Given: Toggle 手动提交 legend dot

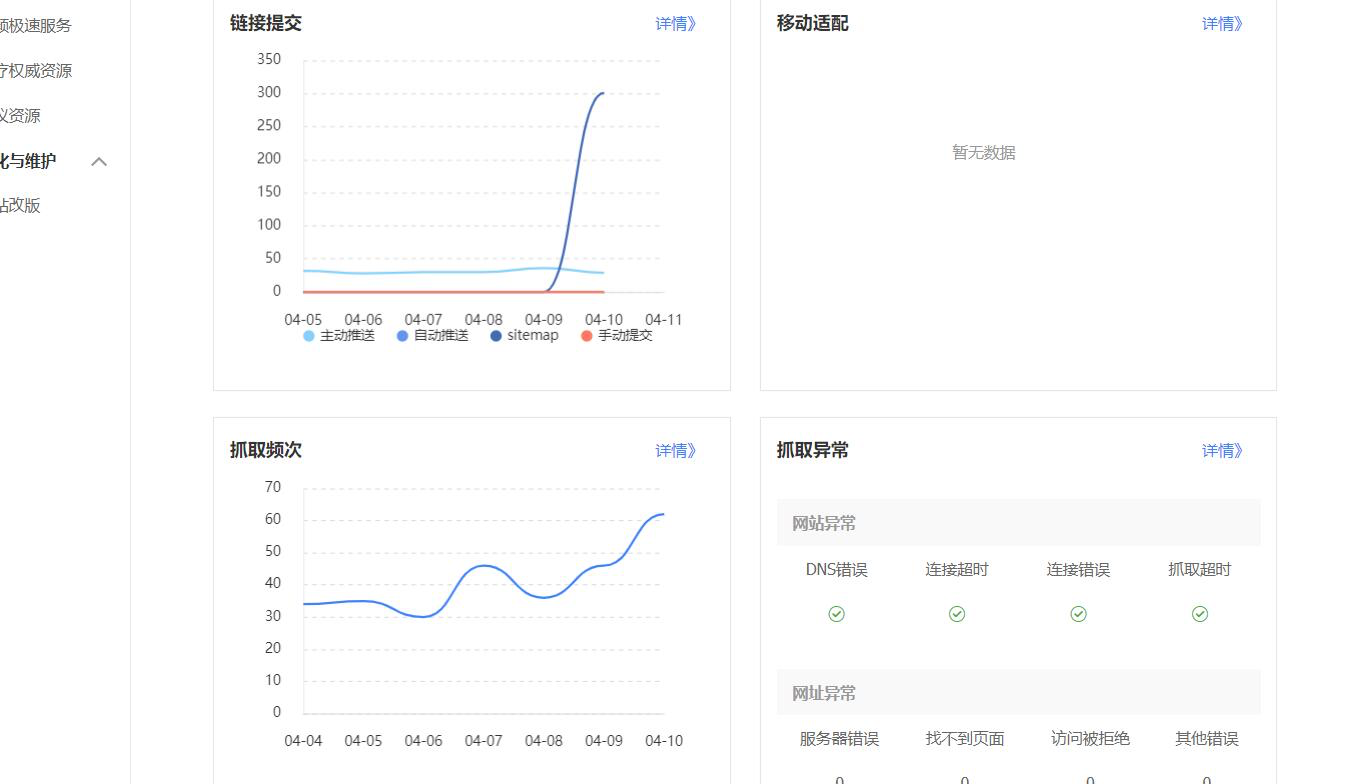Looking at the screenshot, I should tap(586, 336).
